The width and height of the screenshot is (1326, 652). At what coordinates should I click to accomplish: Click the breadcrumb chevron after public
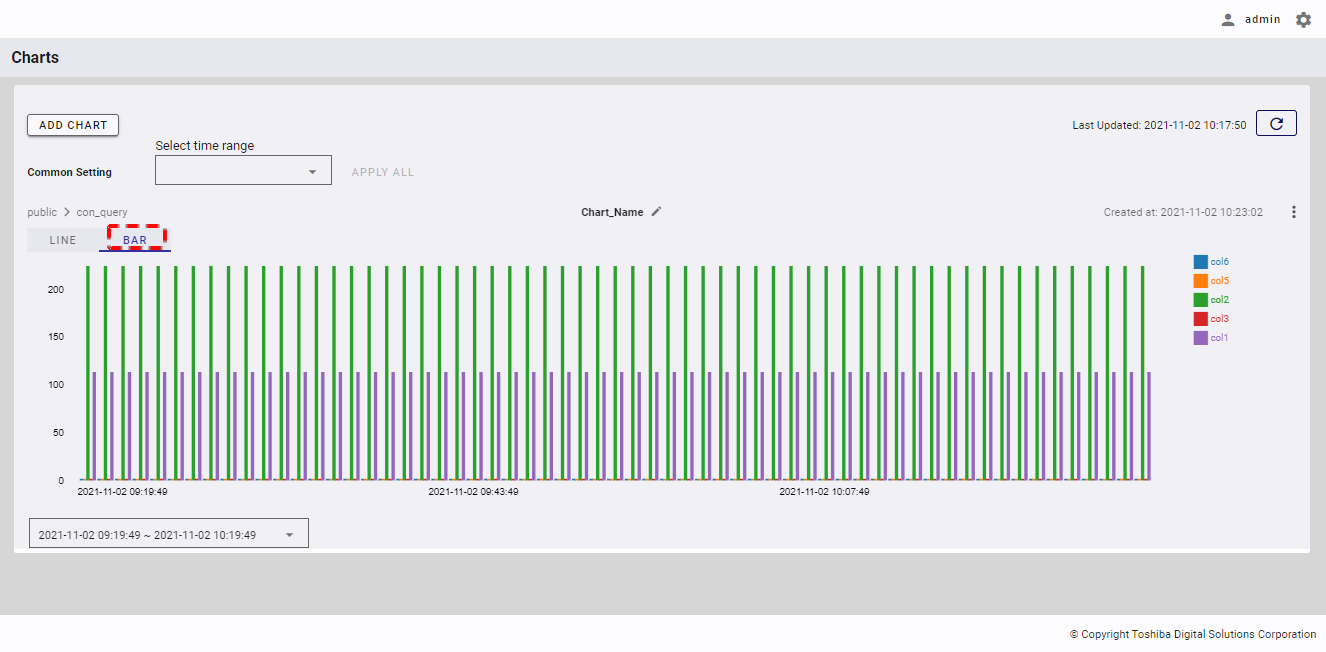[67, 212]
